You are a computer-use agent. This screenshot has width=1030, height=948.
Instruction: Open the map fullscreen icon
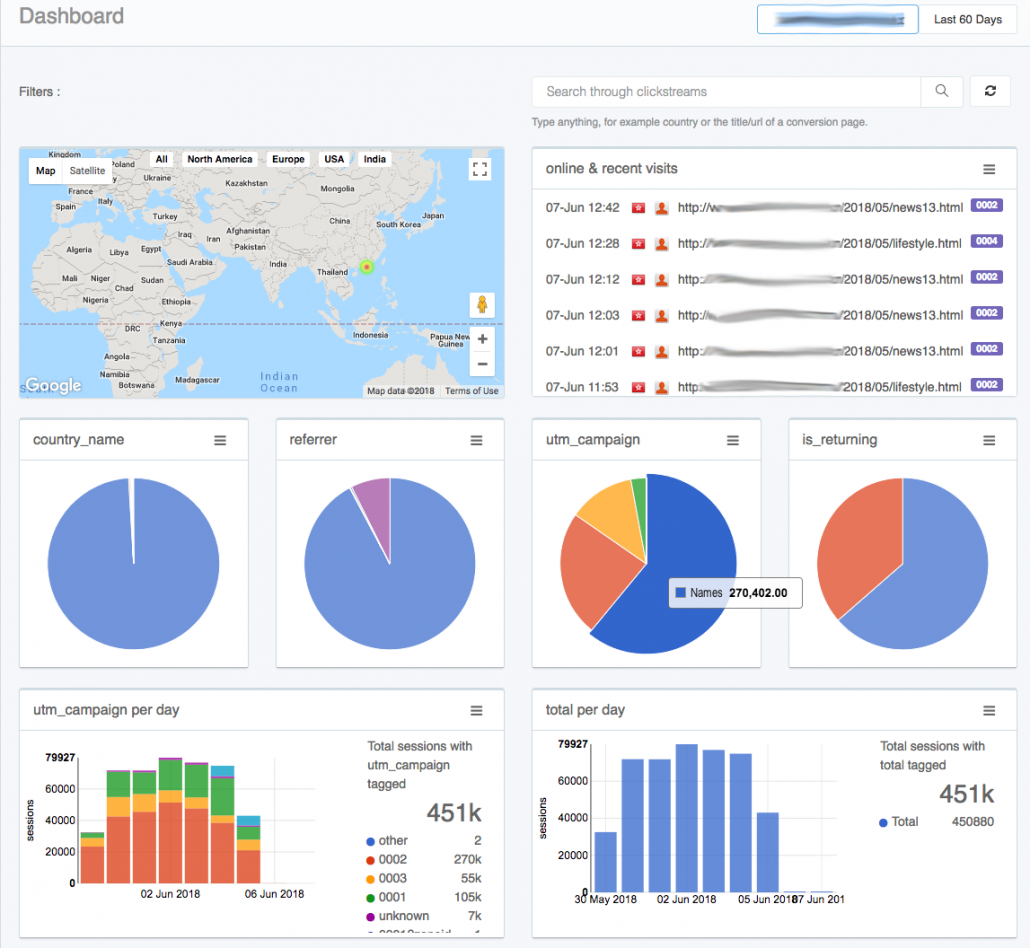tap(480, 169)
